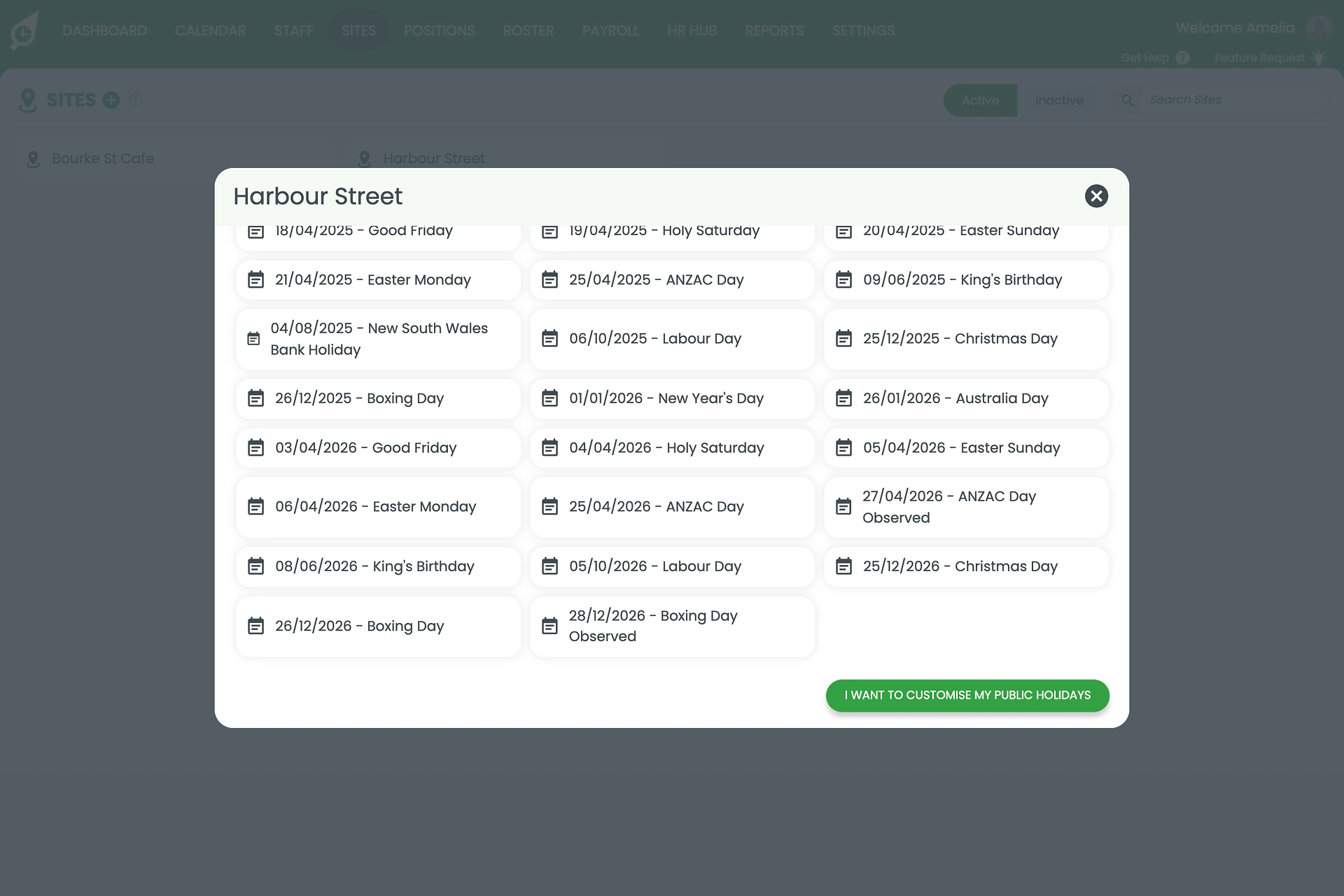Open the Reports menu
The height and width of the screenshot is (896, 1344).
click(x=774, y=31)
